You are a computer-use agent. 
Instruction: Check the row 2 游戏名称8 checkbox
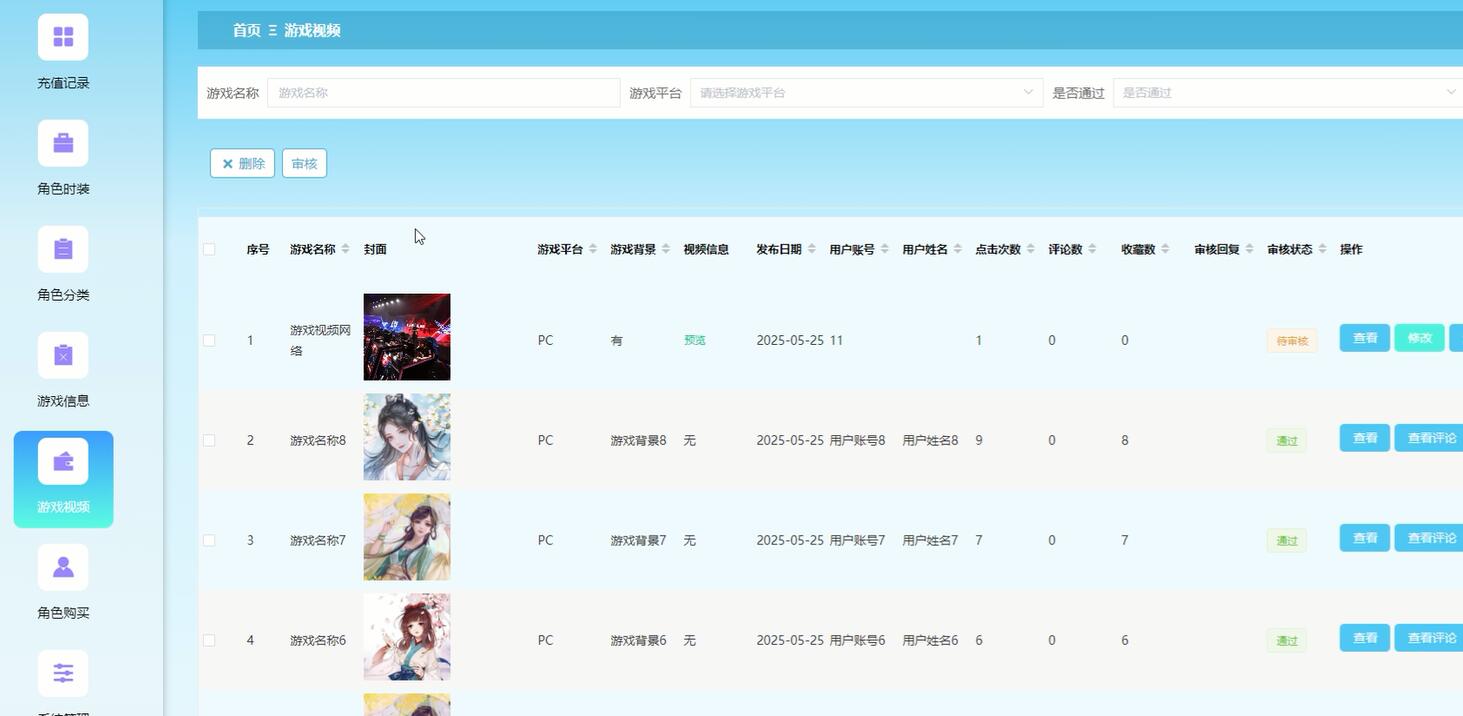click(x=209, y=440)
